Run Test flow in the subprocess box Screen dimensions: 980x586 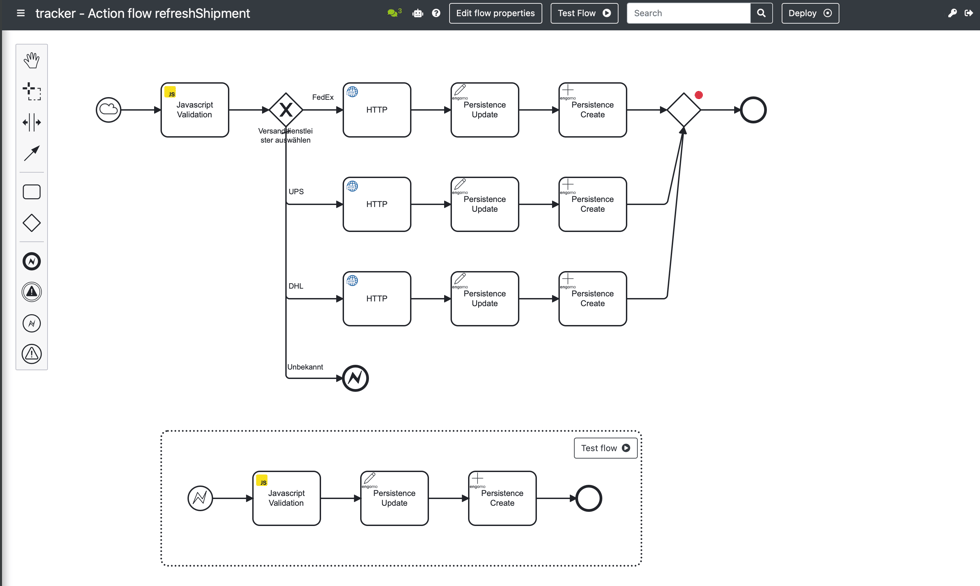(x=606, y=448)
